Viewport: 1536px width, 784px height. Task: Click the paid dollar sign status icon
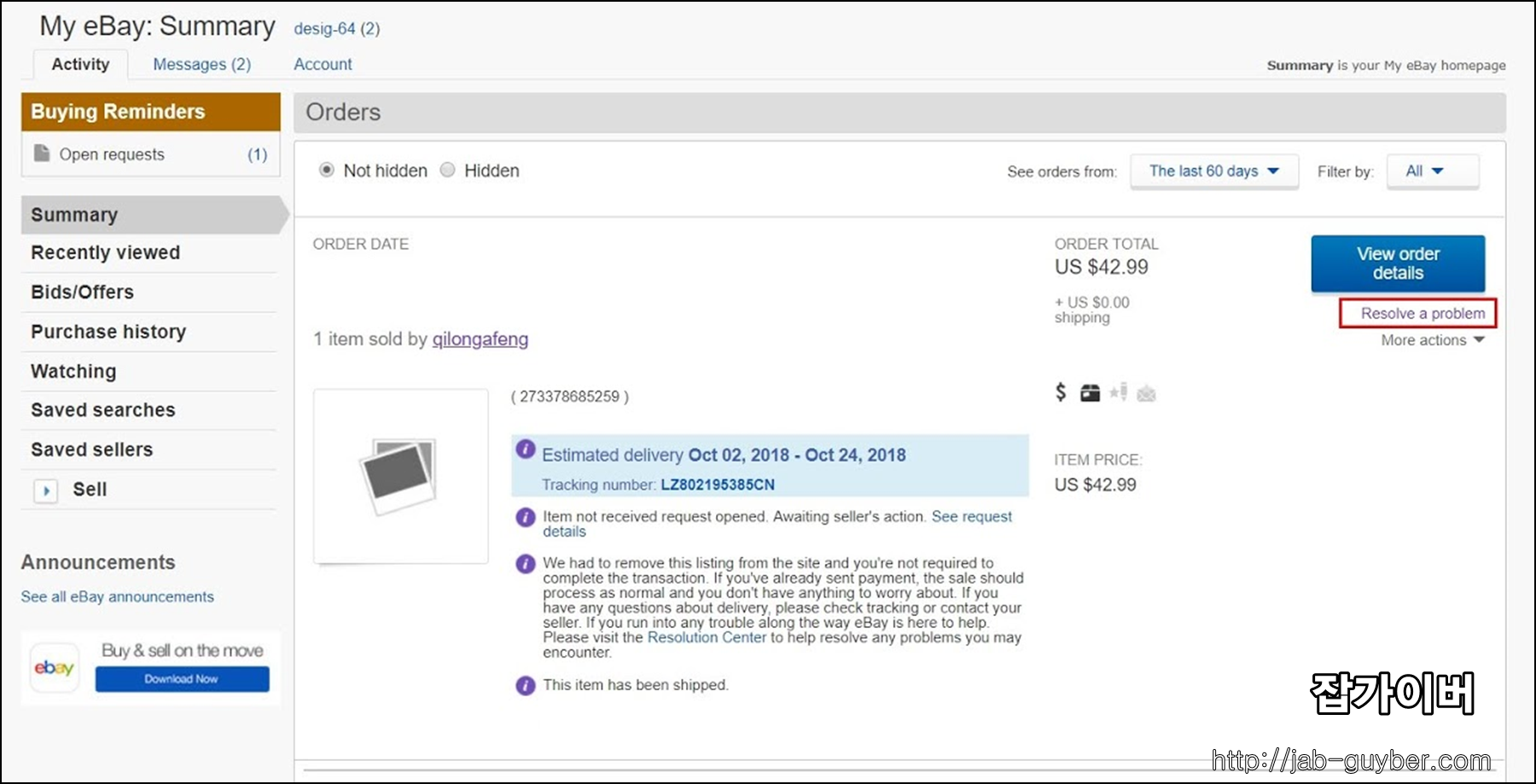(x=1061, y=392)
